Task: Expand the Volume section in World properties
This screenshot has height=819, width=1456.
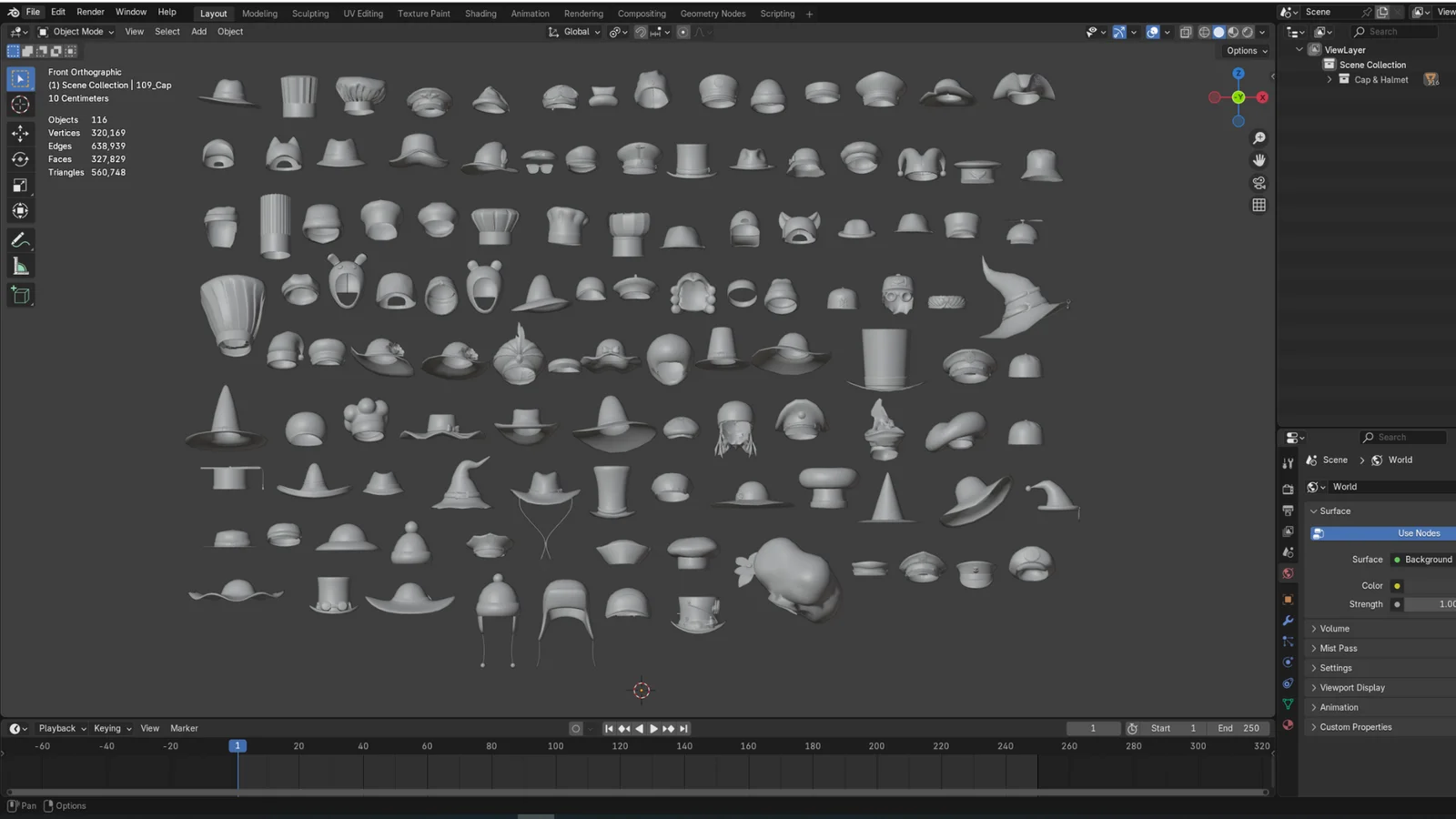Action: [x=1333, y=628]
